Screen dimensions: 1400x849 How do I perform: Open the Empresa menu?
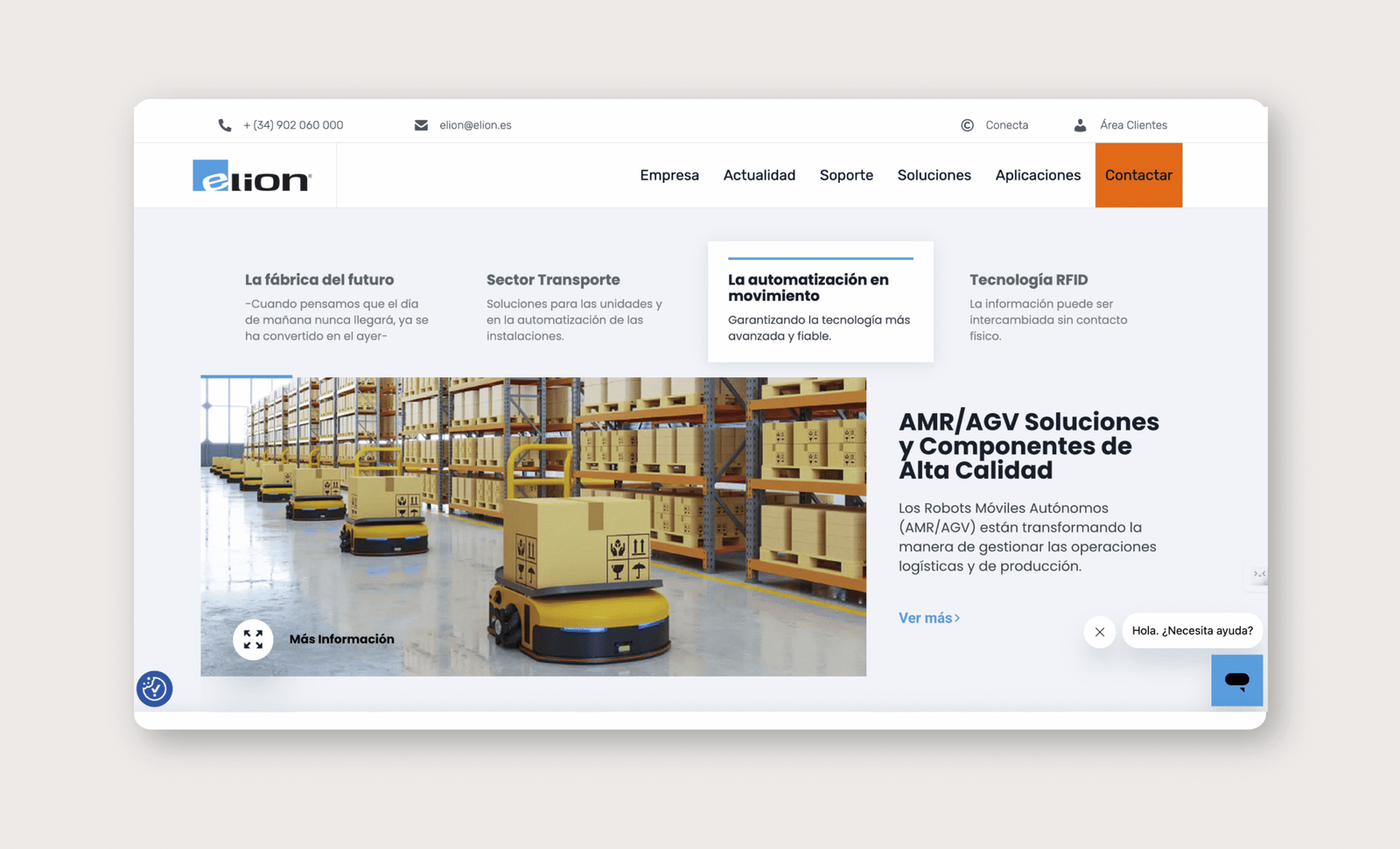pyautogui.click(x=669, y=175)
